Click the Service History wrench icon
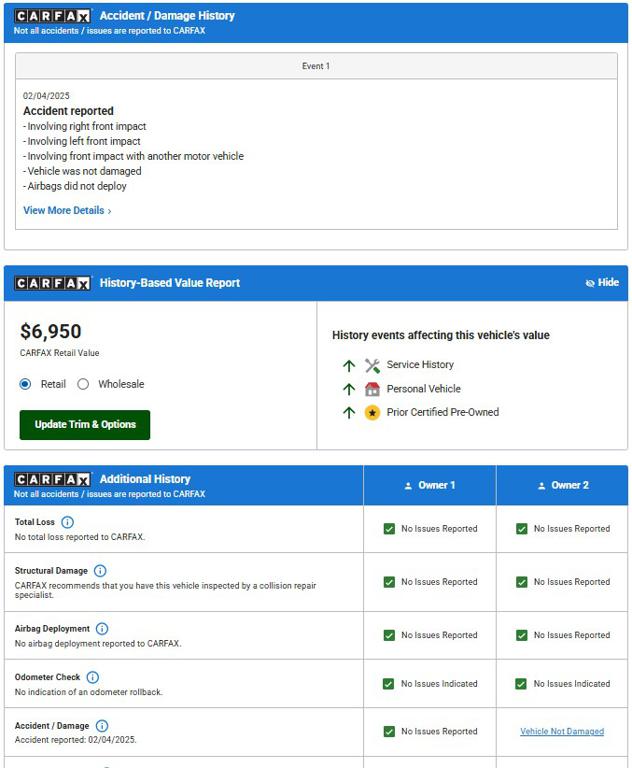 [372, 365]
